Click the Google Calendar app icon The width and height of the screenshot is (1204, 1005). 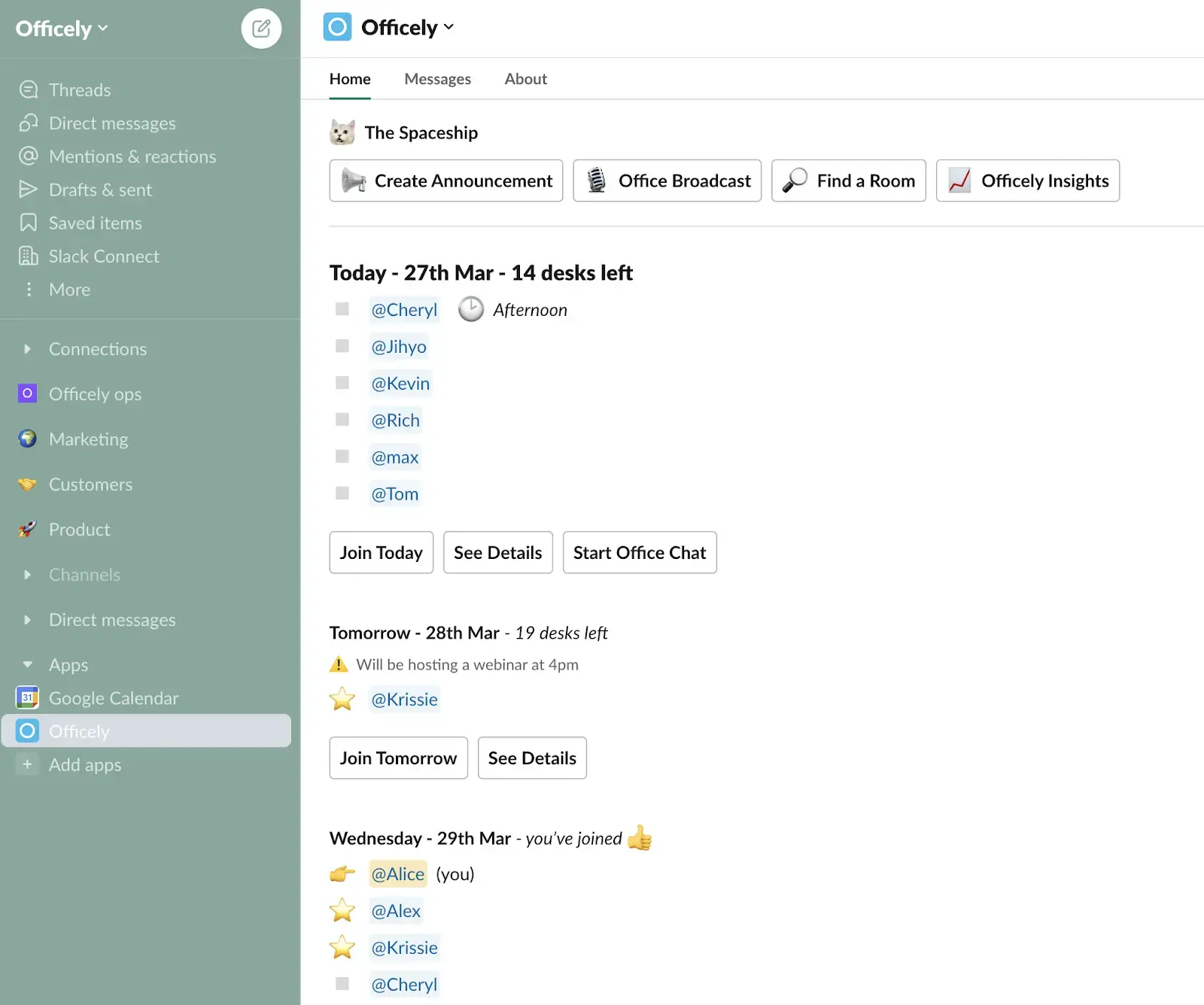click(x=27, y=697)
